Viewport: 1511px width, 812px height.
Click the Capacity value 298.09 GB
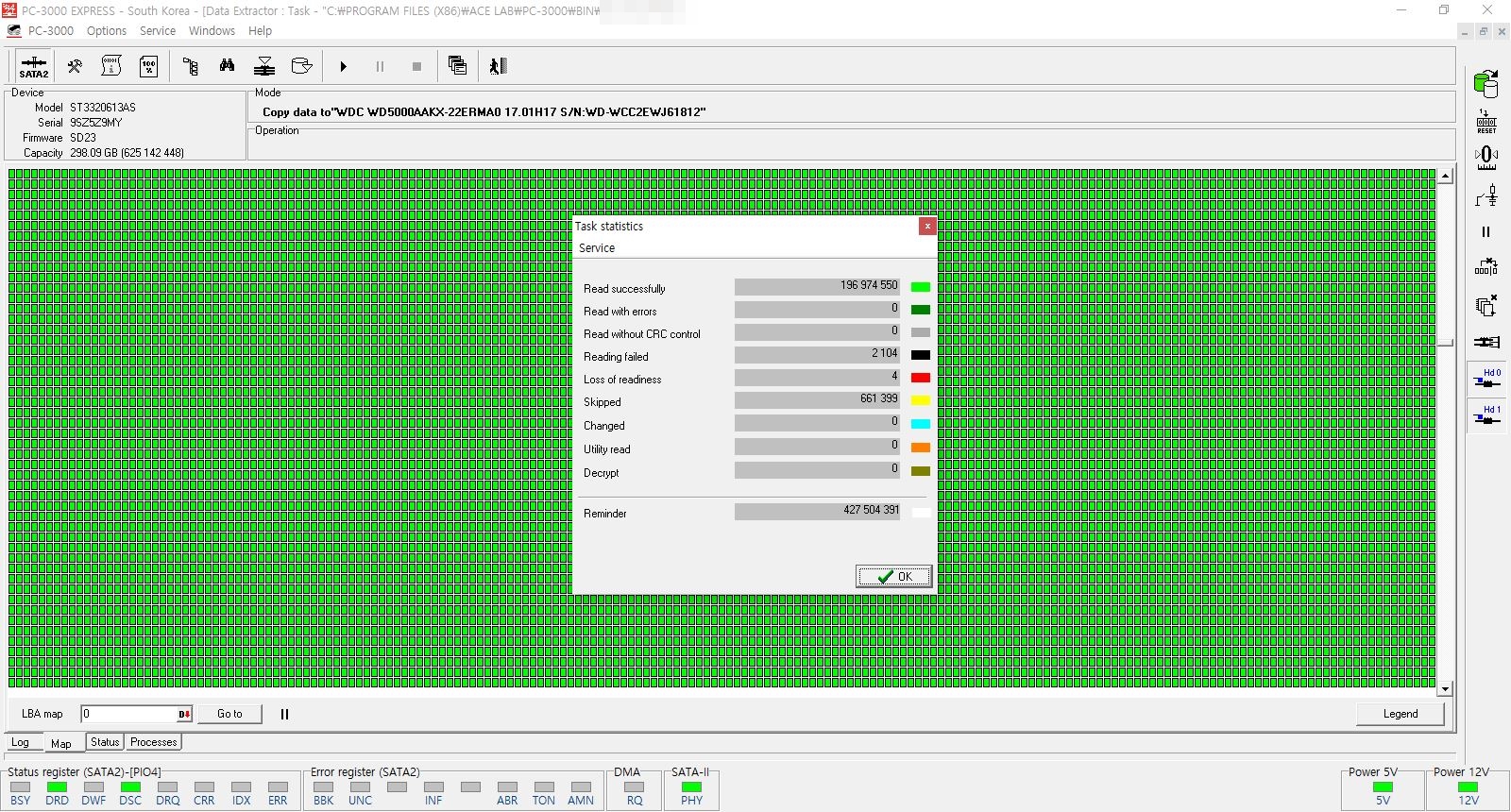127,153
